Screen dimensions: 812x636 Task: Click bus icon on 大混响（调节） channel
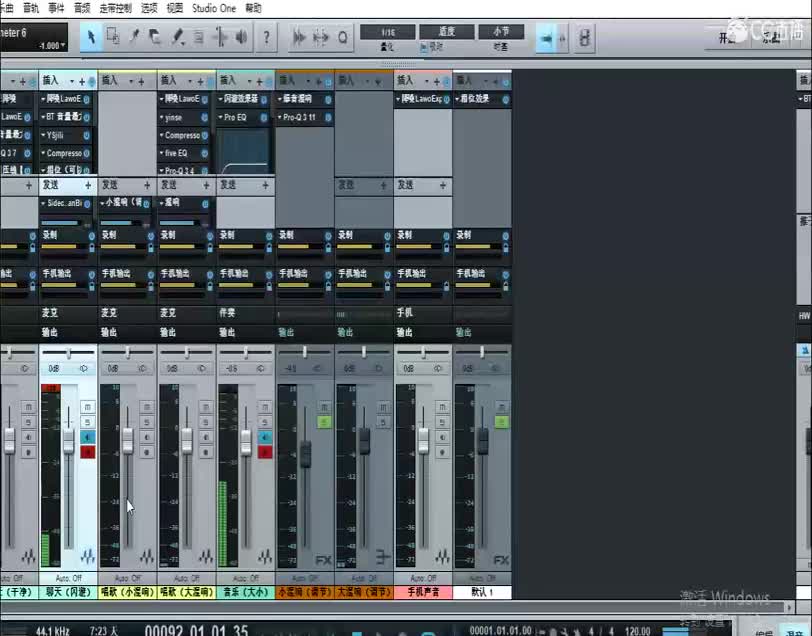382,558
